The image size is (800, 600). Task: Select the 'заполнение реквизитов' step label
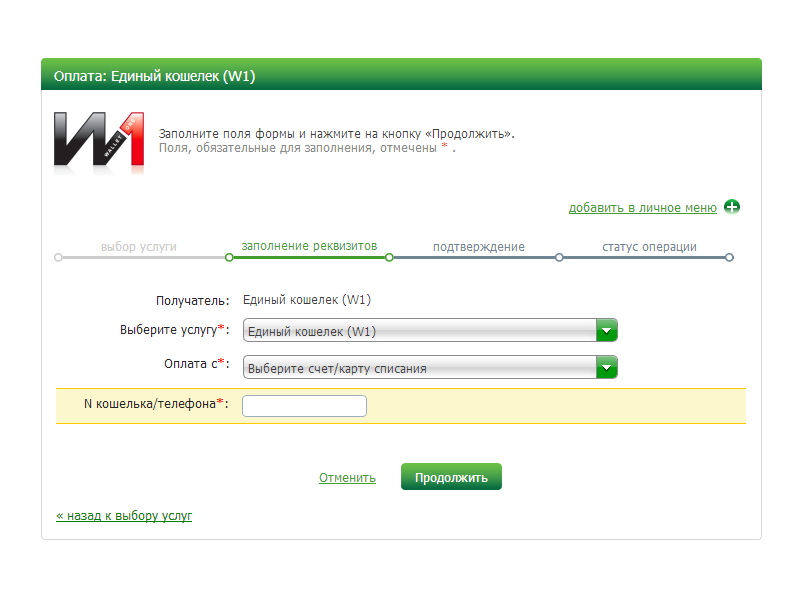[309, 246]
